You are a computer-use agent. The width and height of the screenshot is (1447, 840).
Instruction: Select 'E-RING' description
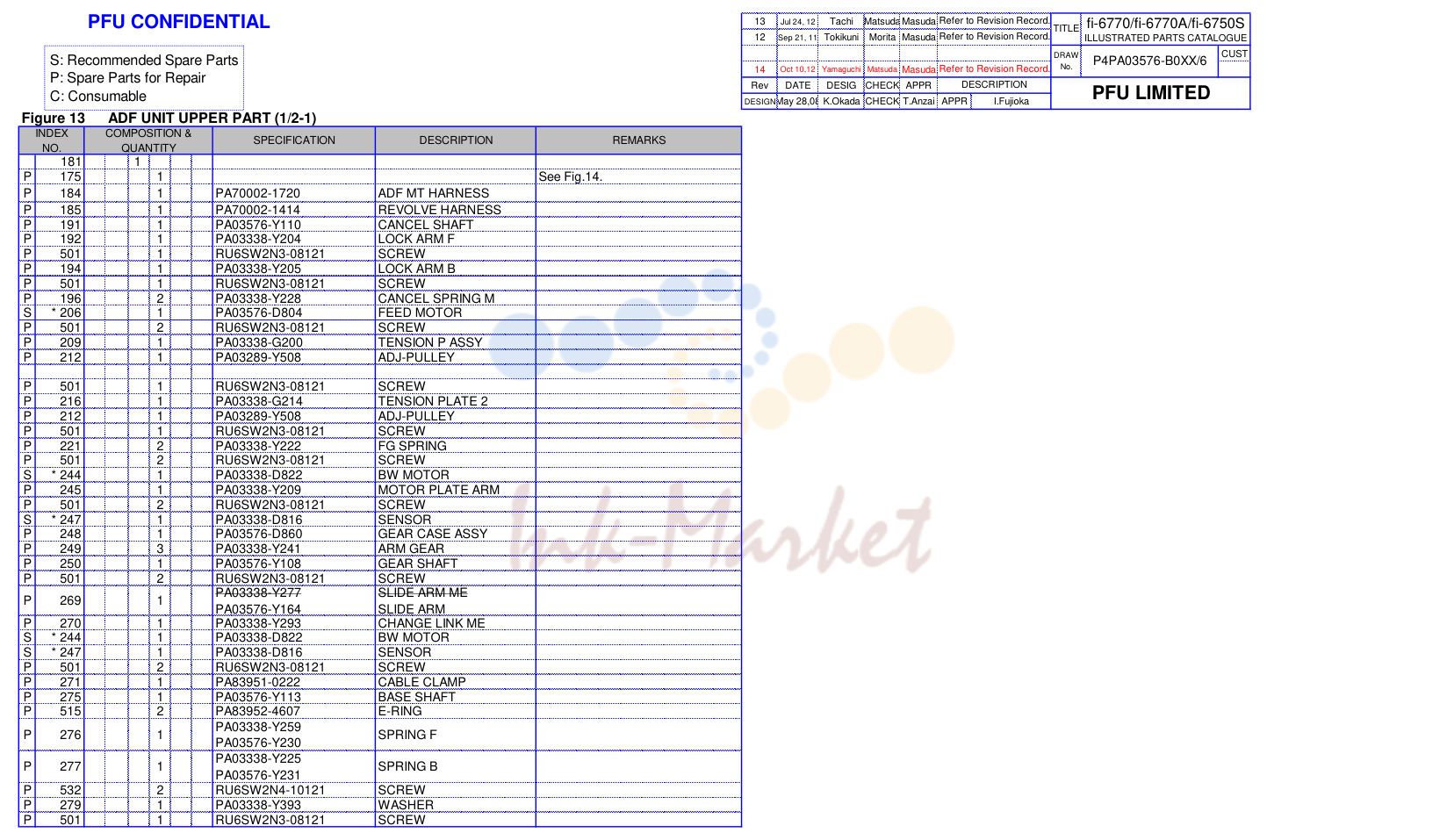(400, 711)
